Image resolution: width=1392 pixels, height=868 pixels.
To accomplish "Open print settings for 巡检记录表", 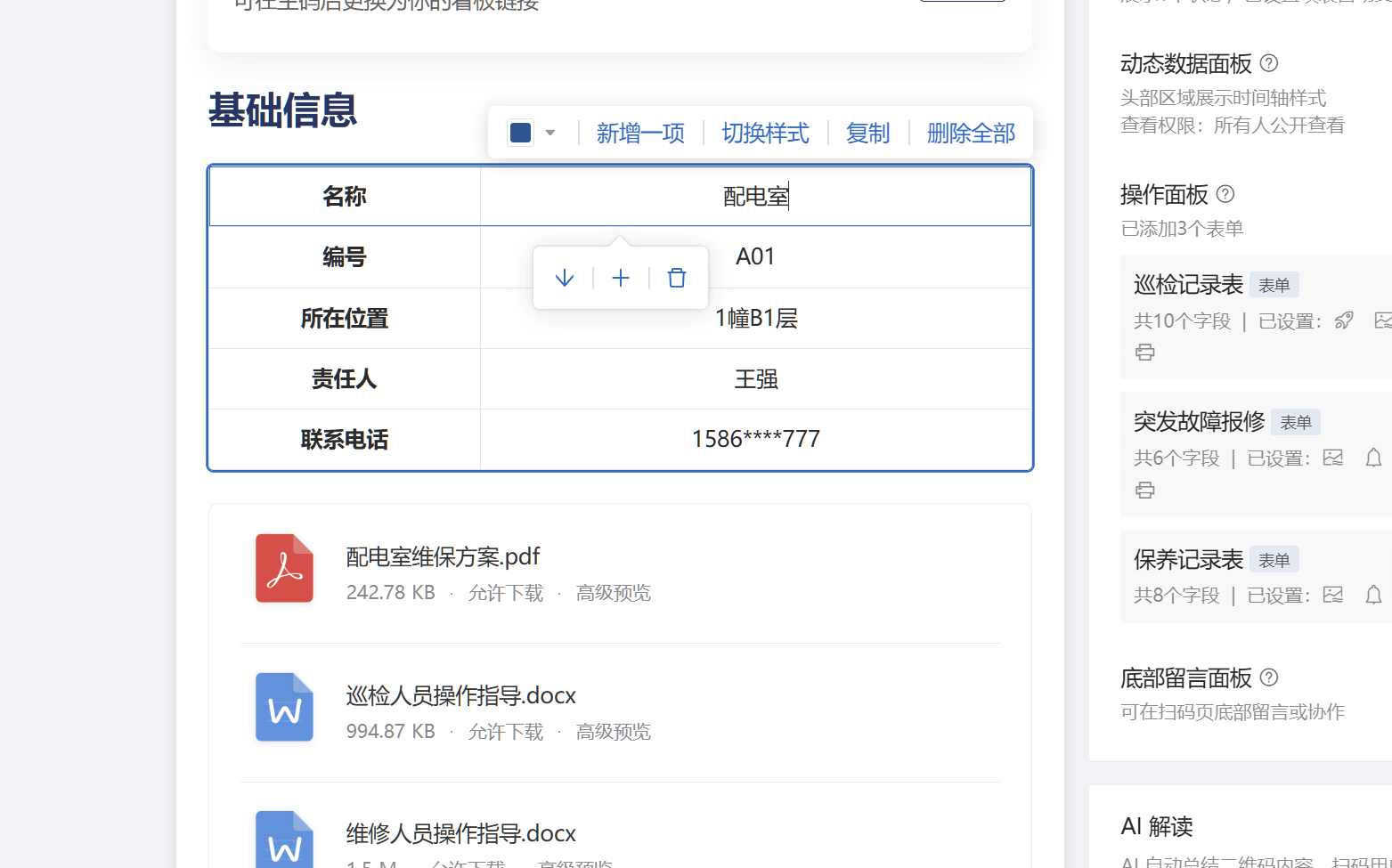I will [1145, 352].
